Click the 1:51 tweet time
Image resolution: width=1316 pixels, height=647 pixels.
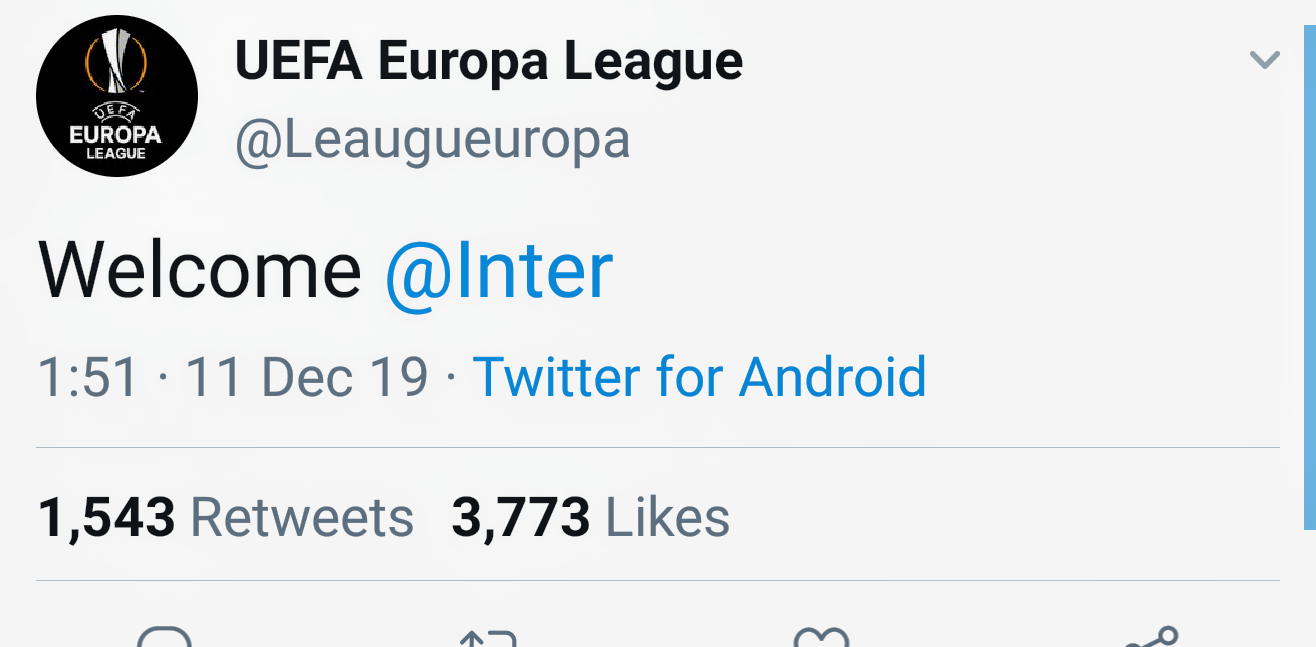87,378
